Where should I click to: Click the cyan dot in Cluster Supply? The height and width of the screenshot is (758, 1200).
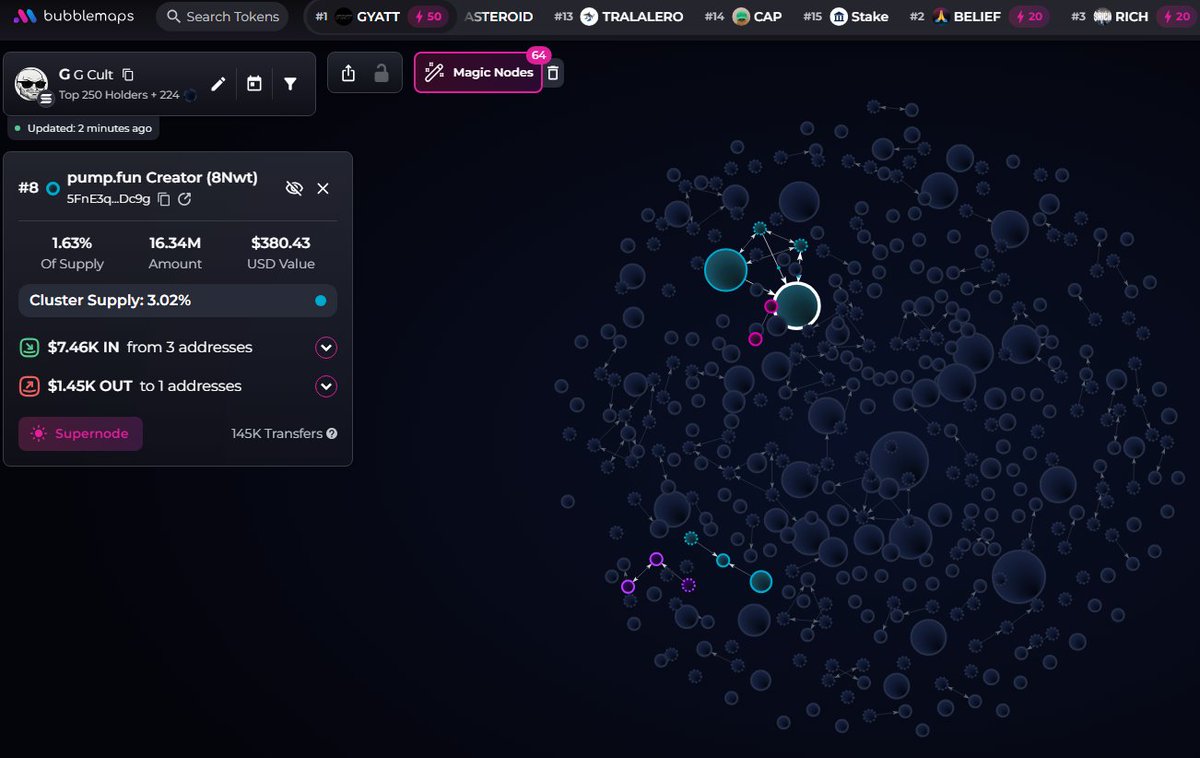320,300
